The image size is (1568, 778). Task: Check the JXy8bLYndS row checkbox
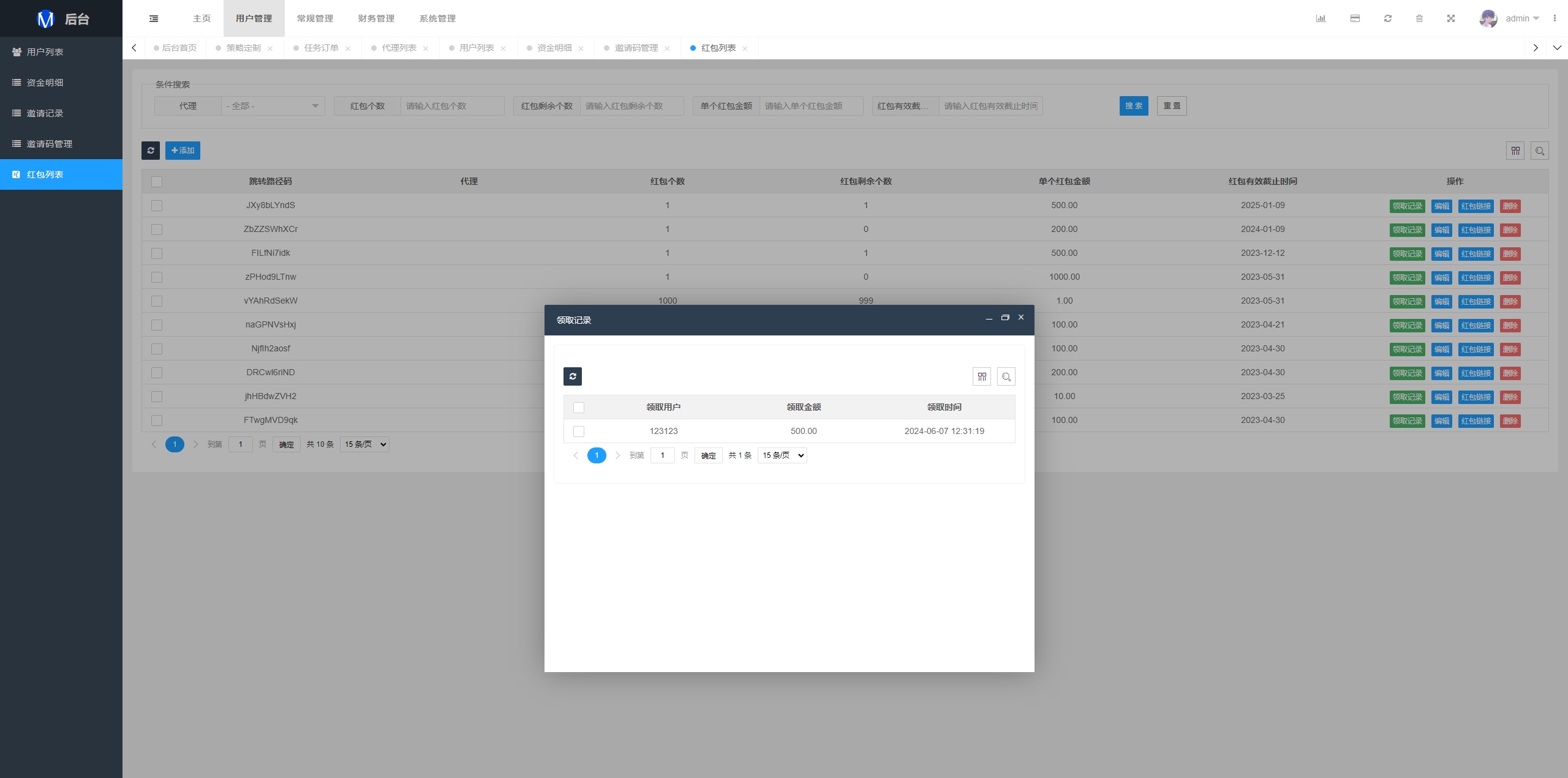157,206
